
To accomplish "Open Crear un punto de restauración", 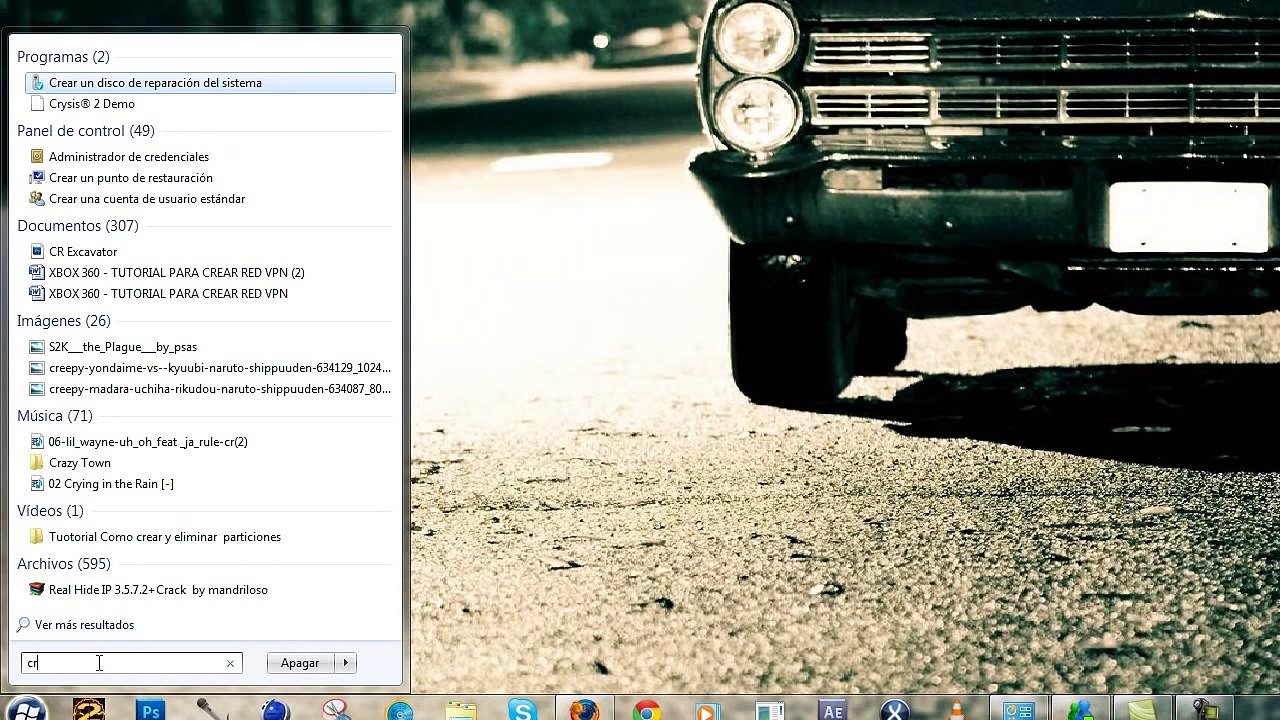I will pyautogui.click(x=130, y=178).
